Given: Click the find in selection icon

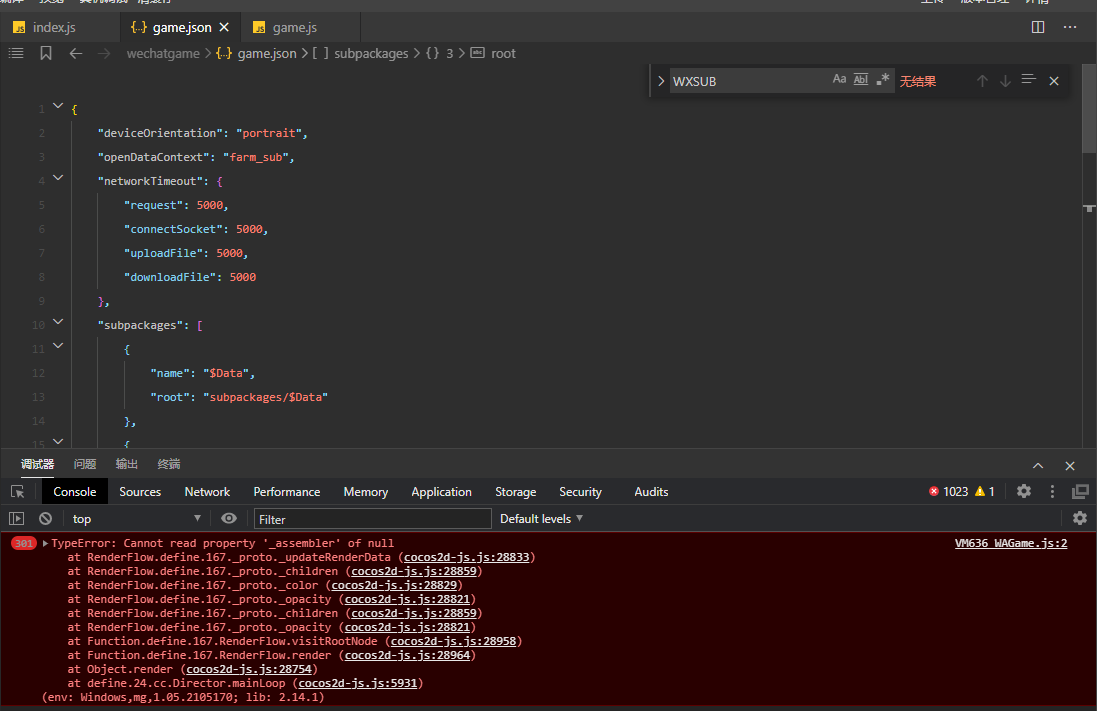Looking at the screenshot, I should (x=1028, y=80).
